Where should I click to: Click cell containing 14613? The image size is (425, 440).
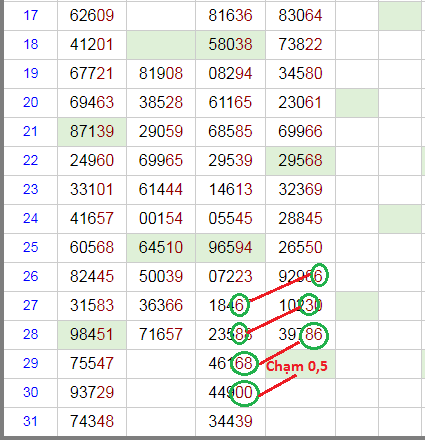click(230, 189)
